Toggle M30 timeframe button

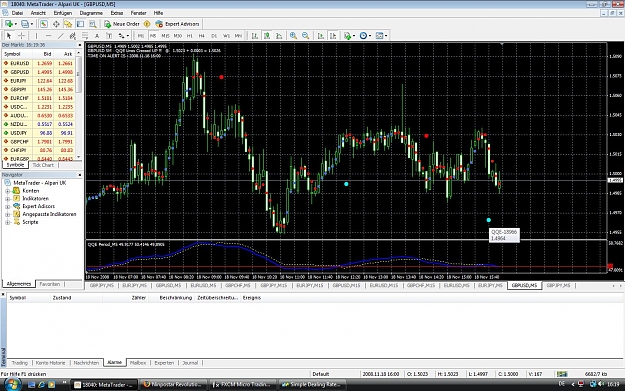tap(178, 36)
